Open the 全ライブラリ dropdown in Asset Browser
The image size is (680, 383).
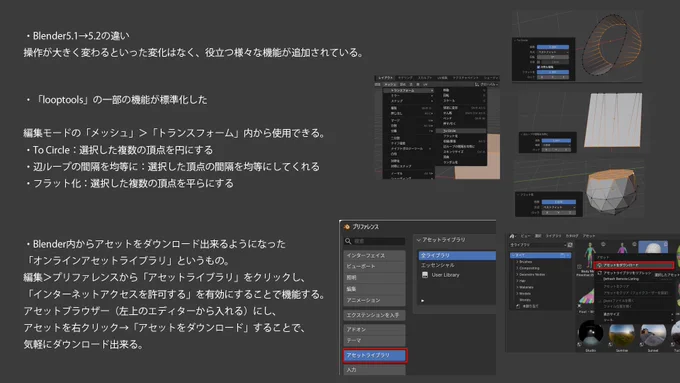pyautogui.click(x=538, y=245)
